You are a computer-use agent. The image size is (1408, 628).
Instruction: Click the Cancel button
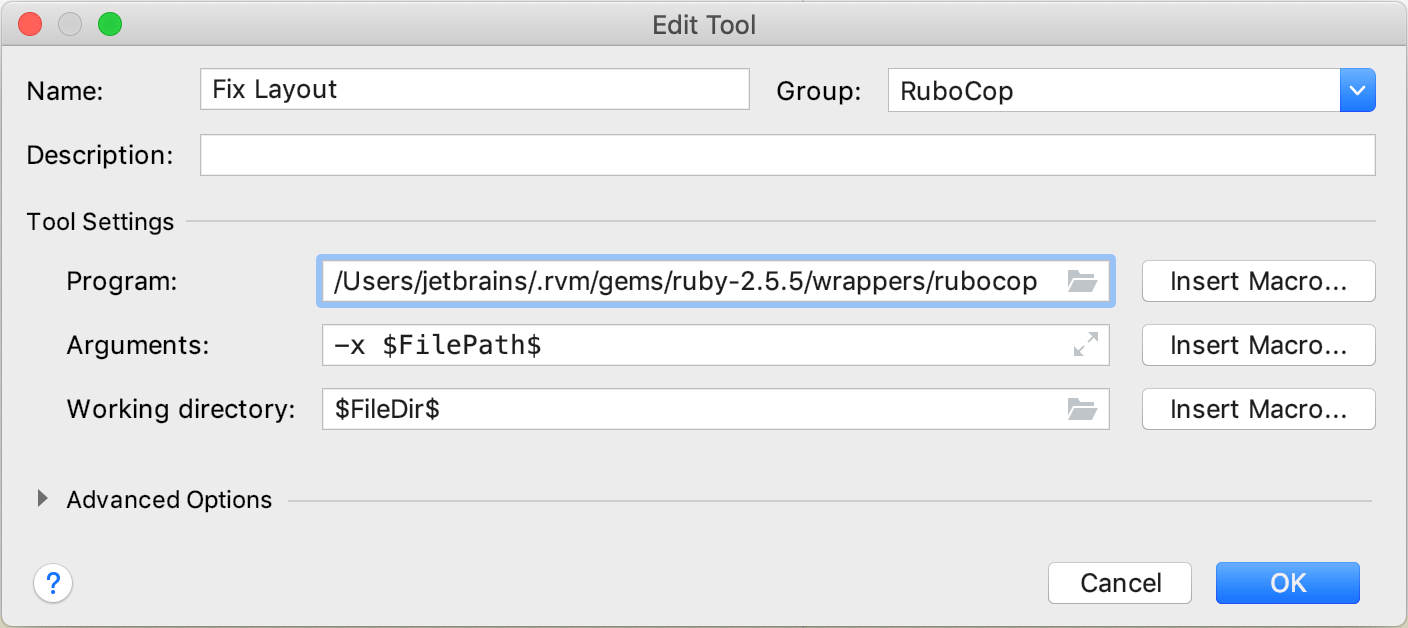click(1120, 583)
